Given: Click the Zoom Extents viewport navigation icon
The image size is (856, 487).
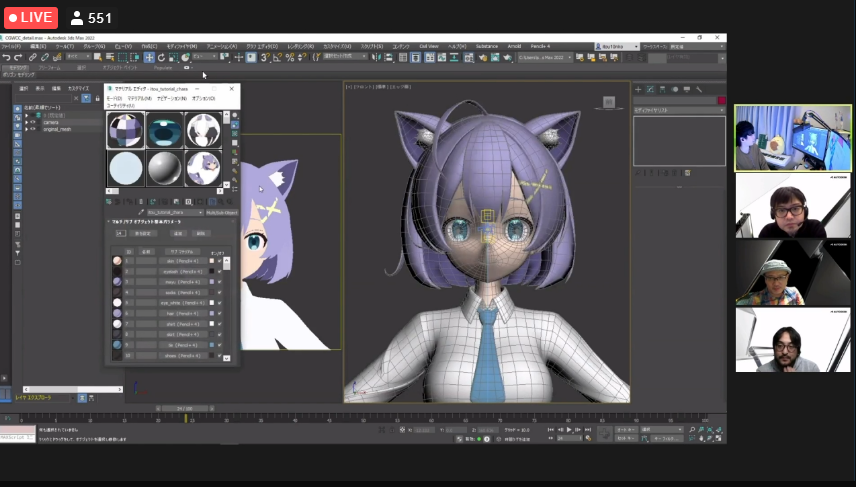Looking at the screenshot, I should 710,430.
